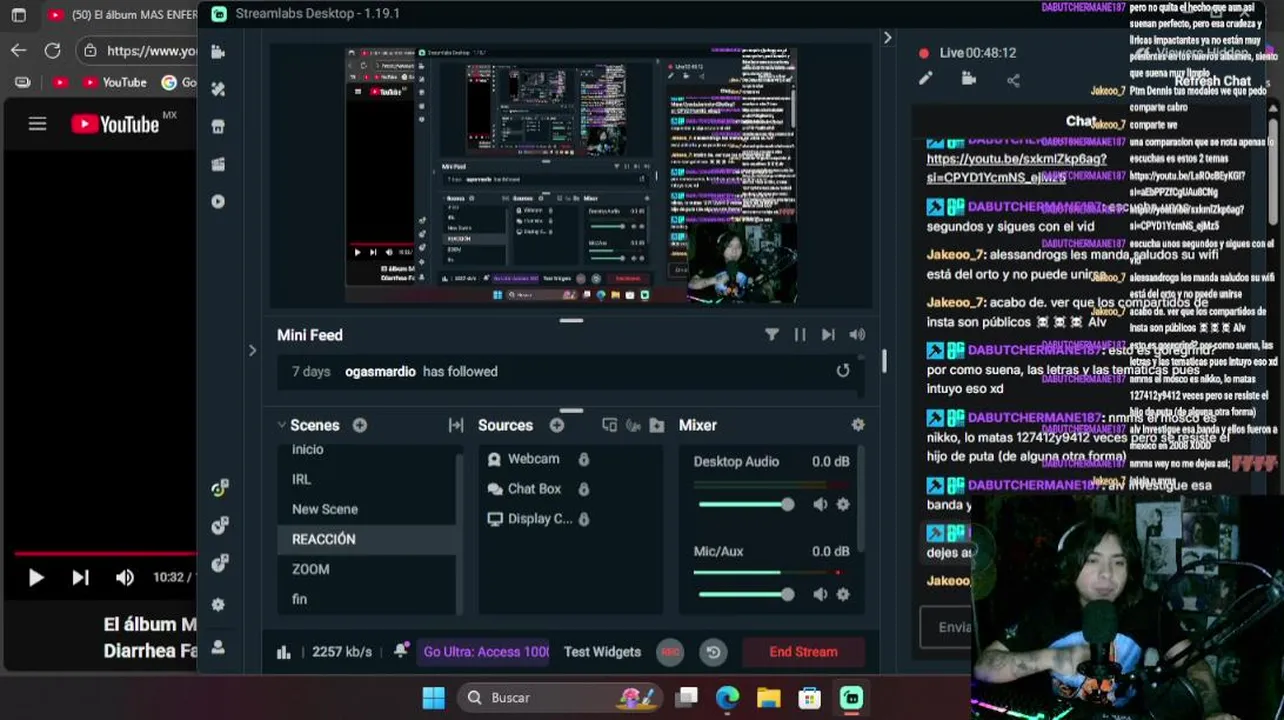The image size is (1284, 720).
Task: Open the Recordings play icon in sidebar
Action: tap(218, 201)
